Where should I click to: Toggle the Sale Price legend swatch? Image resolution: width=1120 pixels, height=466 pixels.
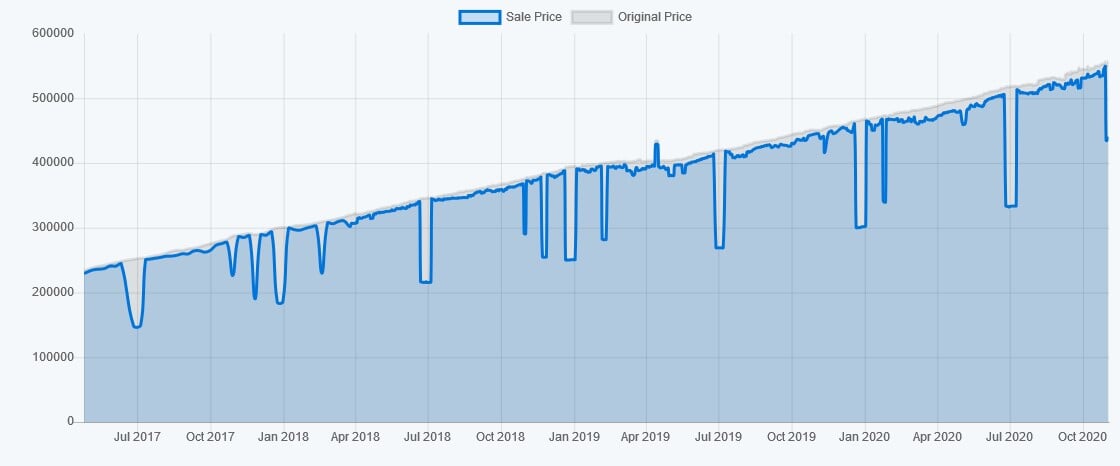tap(480, 16)
